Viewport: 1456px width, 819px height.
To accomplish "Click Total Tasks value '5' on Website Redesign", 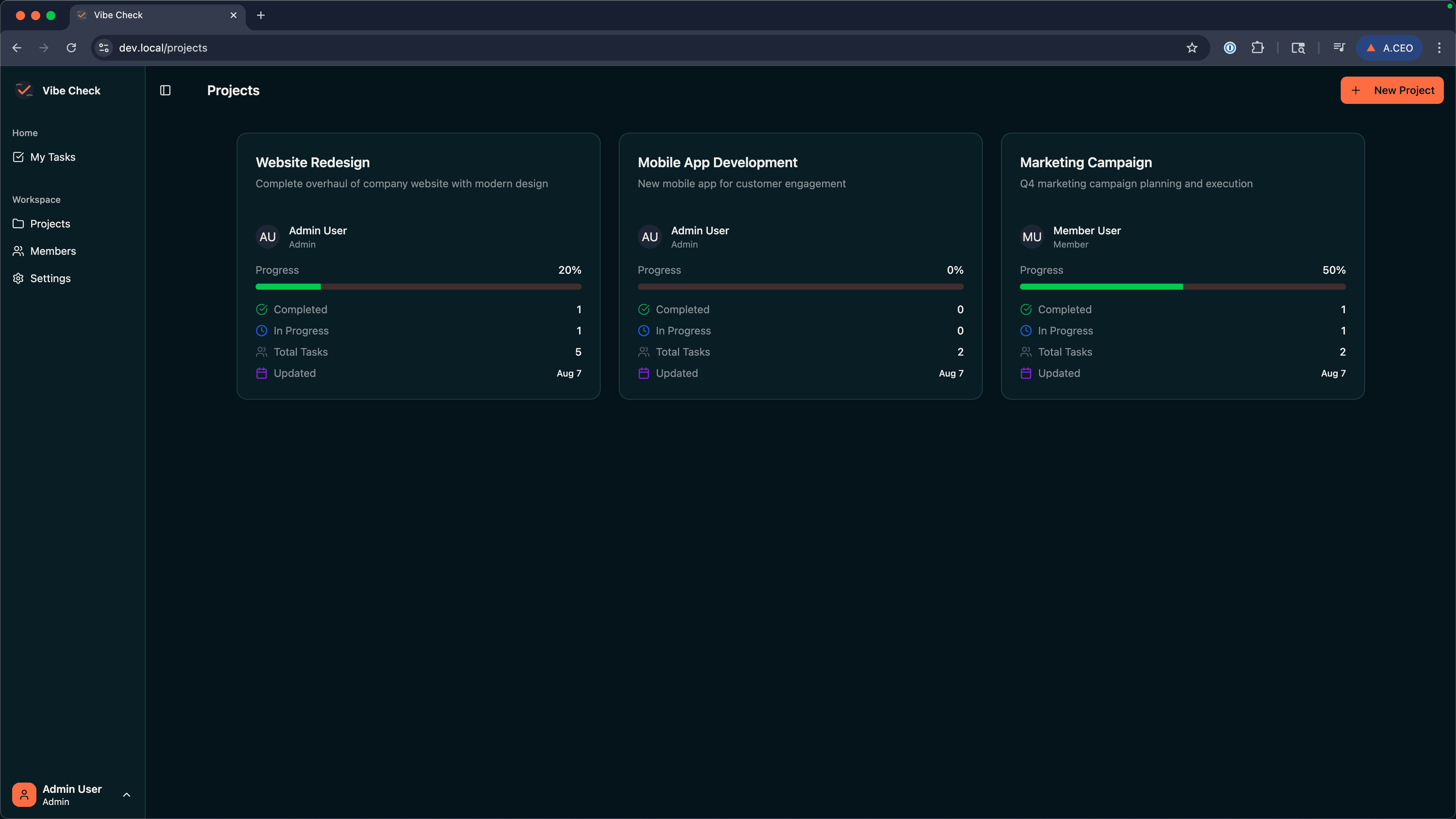I will 578,351.
